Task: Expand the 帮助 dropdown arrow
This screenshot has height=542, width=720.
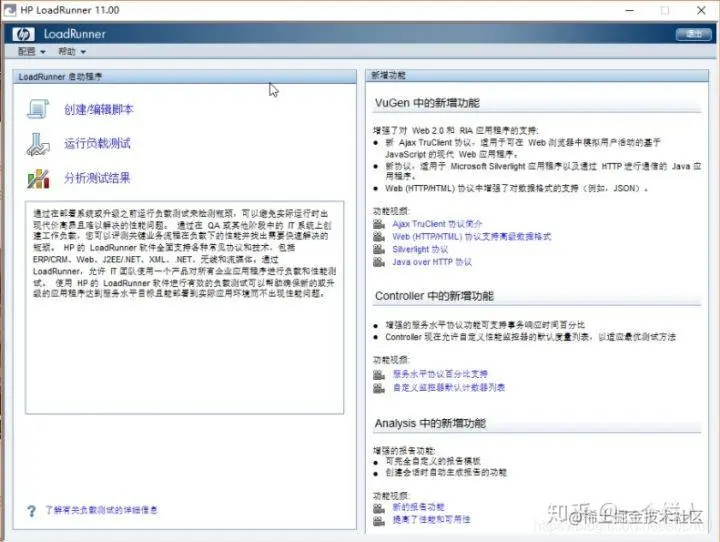Action: coord(83,52)
